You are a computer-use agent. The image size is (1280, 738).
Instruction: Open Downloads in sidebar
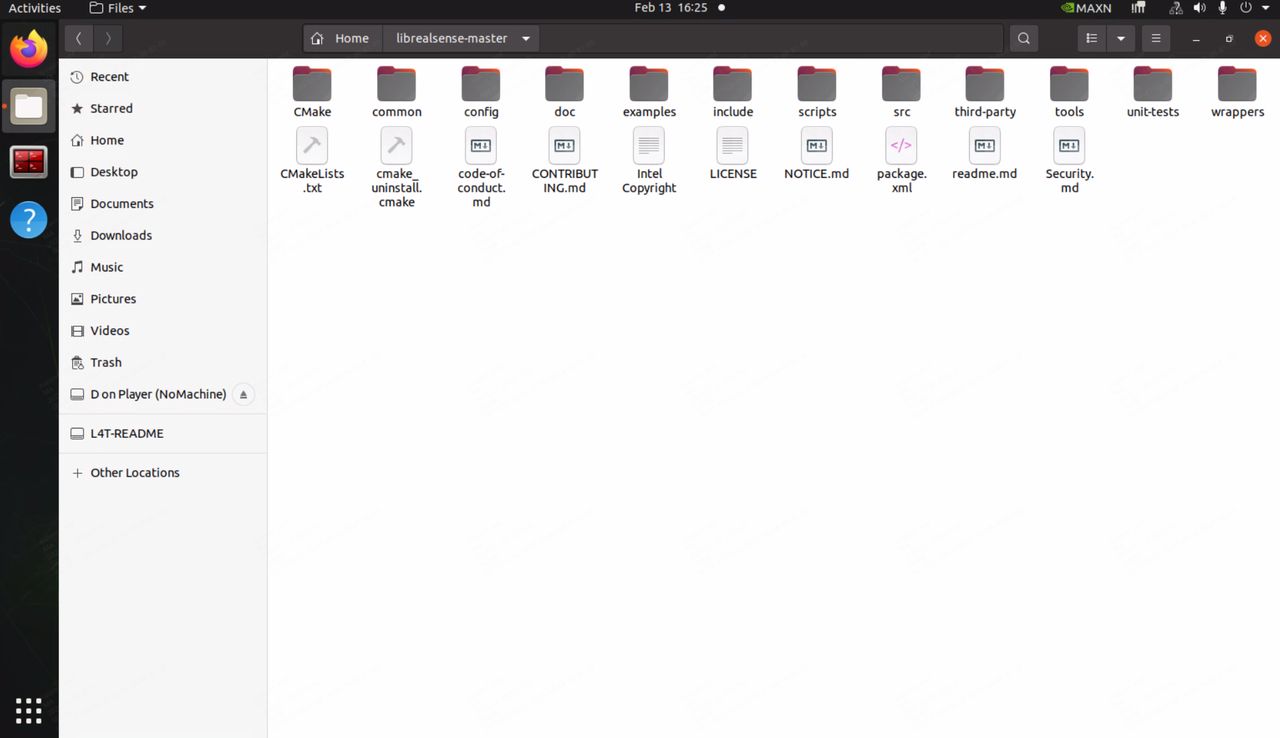click(x=163, y=235)
